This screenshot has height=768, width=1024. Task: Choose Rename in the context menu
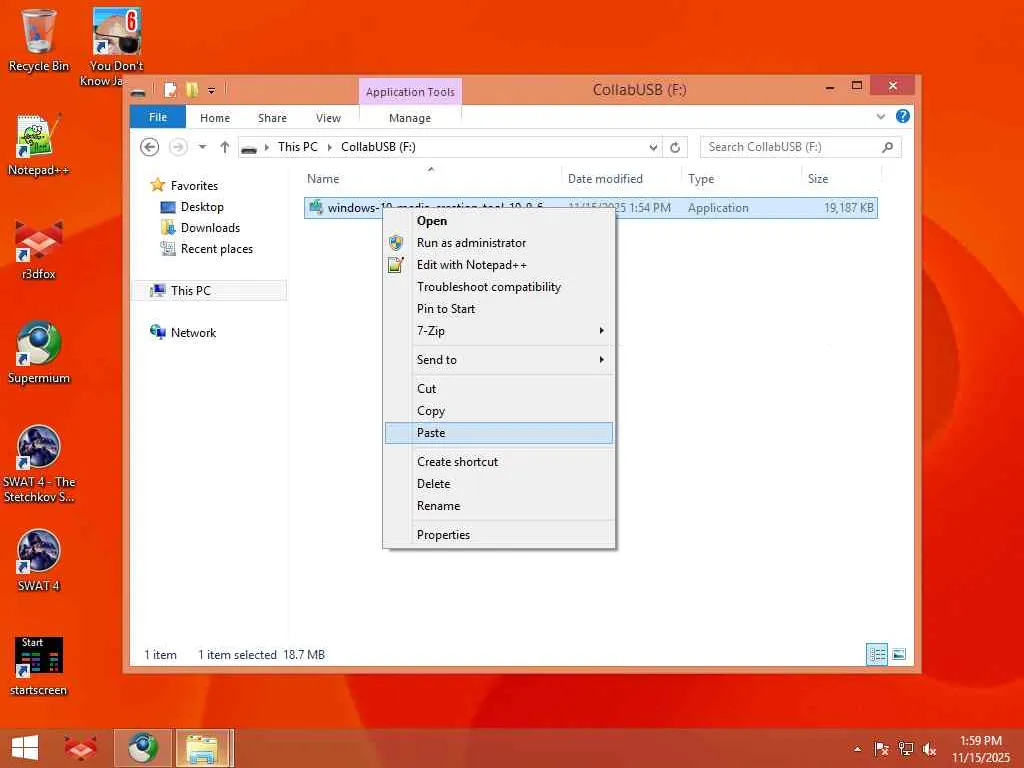coord(499,506)
